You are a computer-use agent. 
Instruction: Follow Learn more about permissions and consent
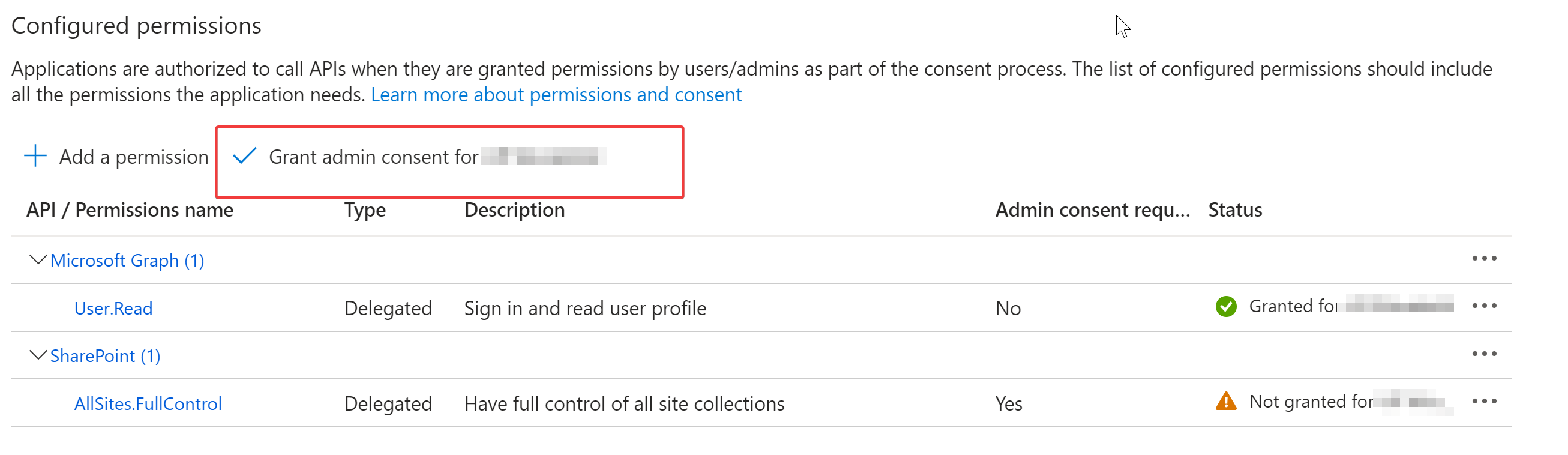(556, 95)
